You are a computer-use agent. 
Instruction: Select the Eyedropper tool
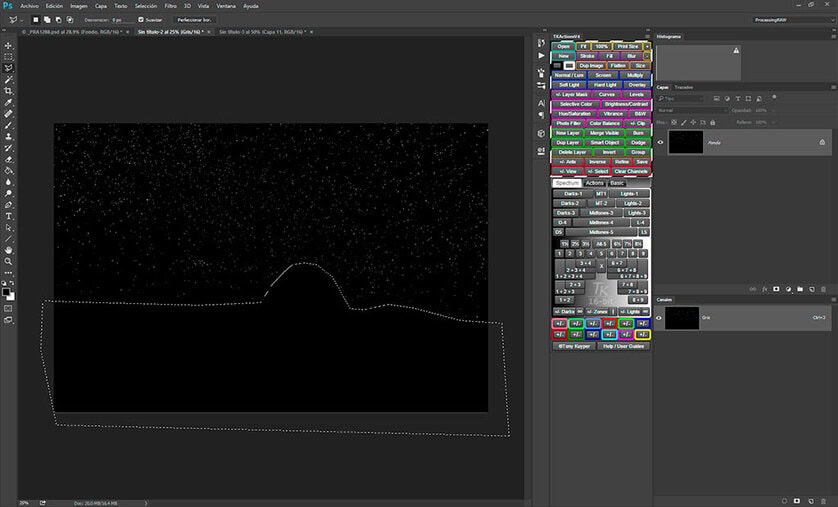coord(9,102)
